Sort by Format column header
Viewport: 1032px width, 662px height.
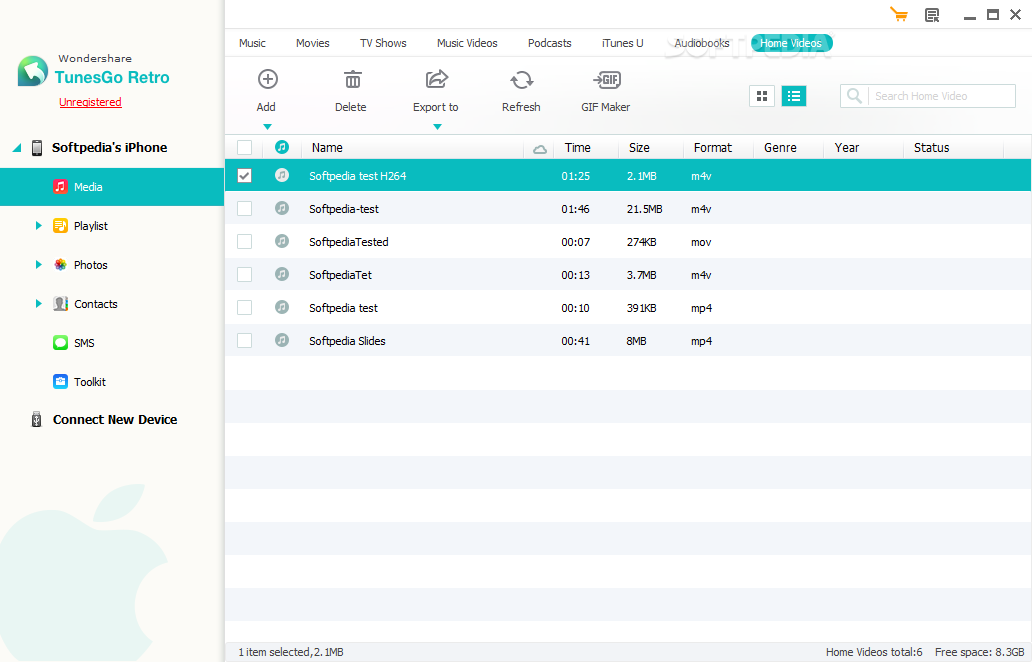click(x=713, y=147)
